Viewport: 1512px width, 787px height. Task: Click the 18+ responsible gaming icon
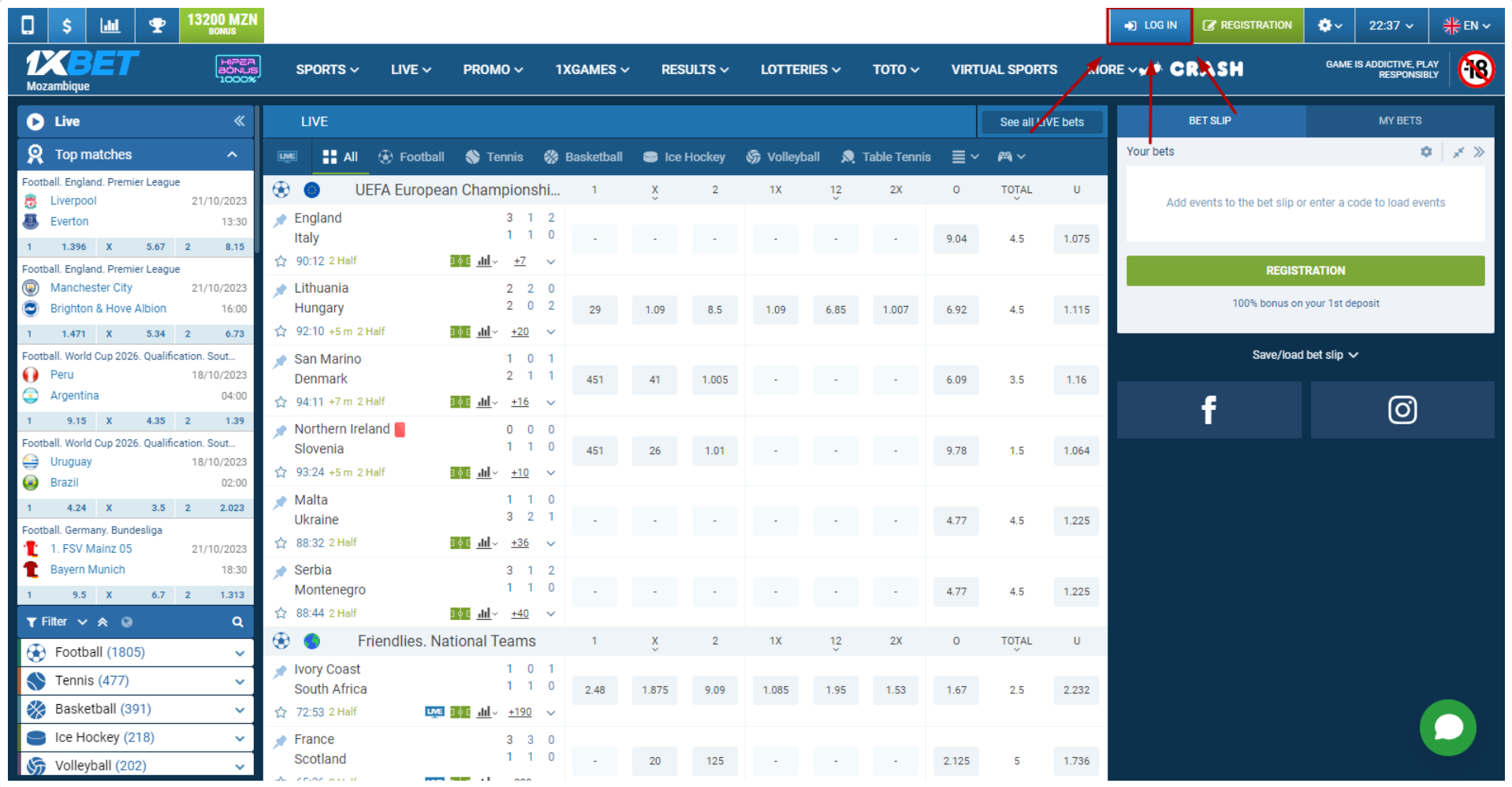[1476, 69]
